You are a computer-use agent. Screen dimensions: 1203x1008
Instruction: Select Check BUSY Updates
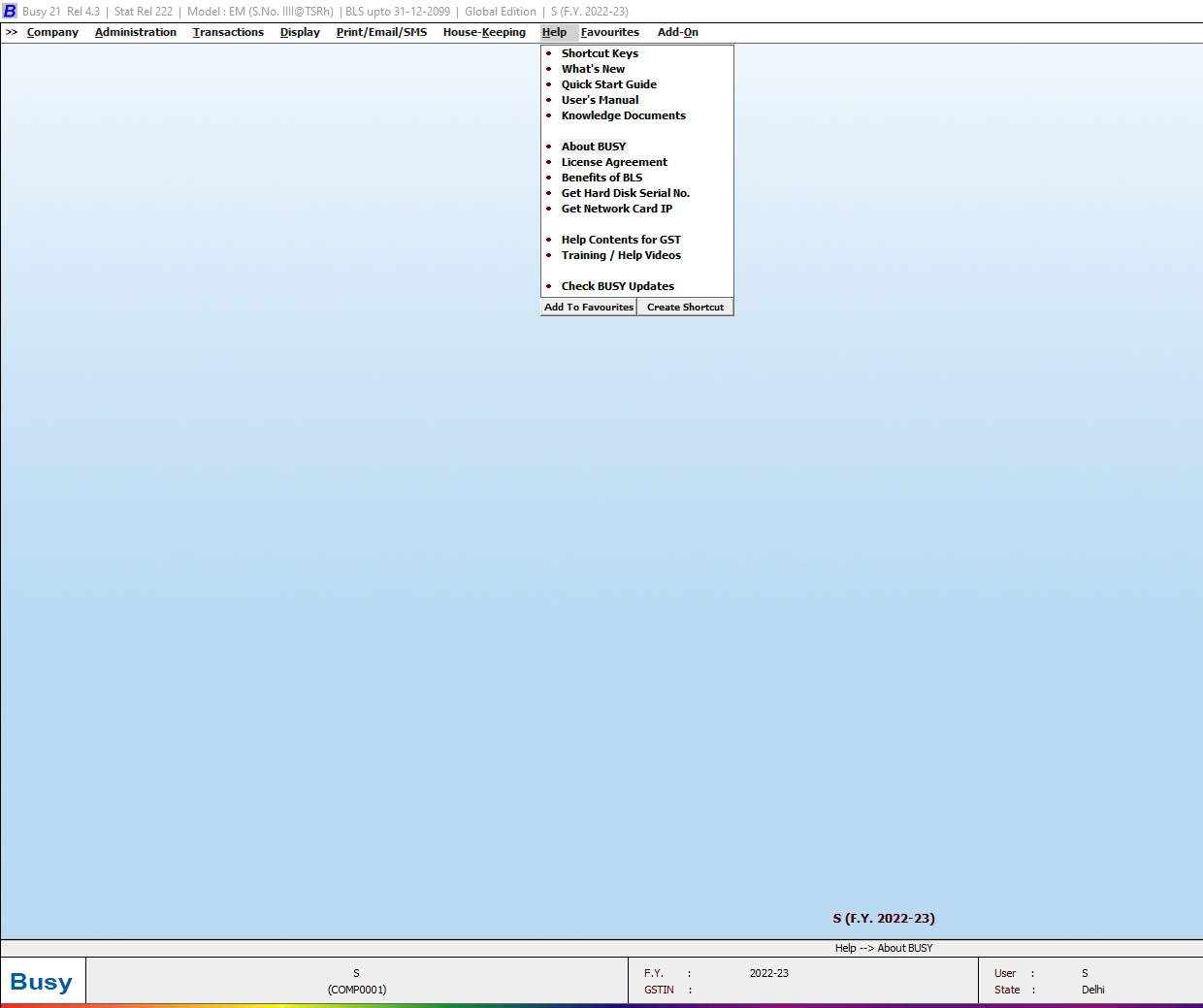[617, 286]
